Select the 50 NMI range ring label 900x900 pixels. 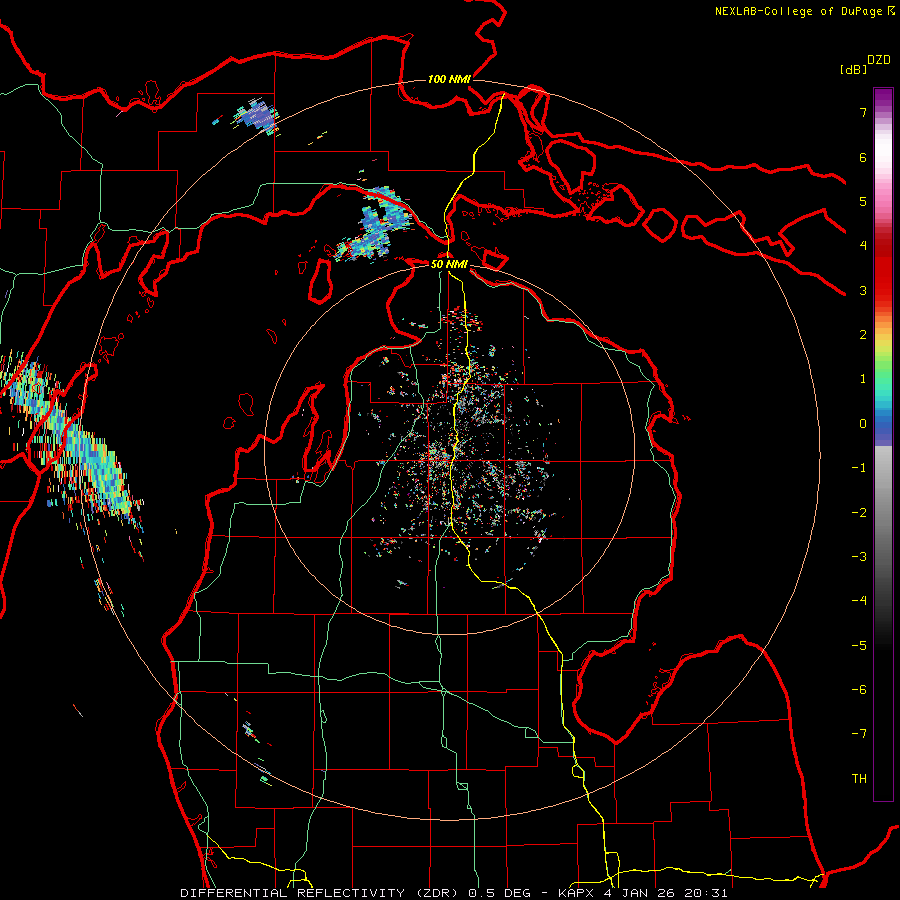[x=449, y=264]
